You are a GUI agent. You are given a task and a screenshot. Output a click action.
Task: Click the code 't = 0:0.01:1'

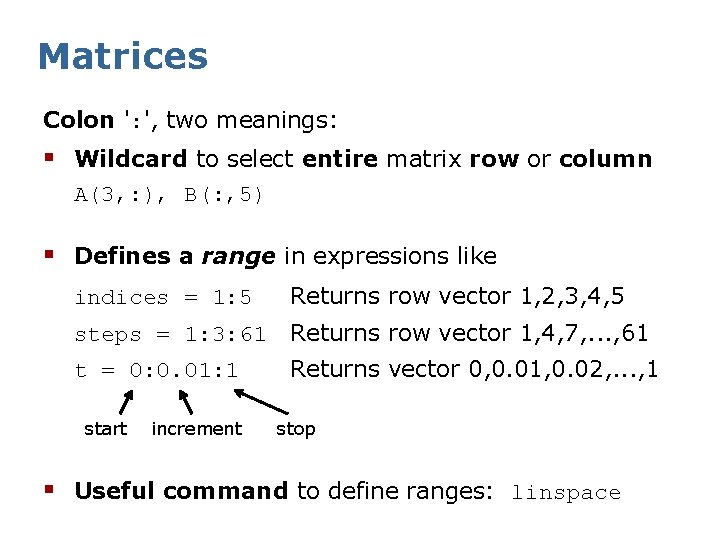tap(157, 370)
